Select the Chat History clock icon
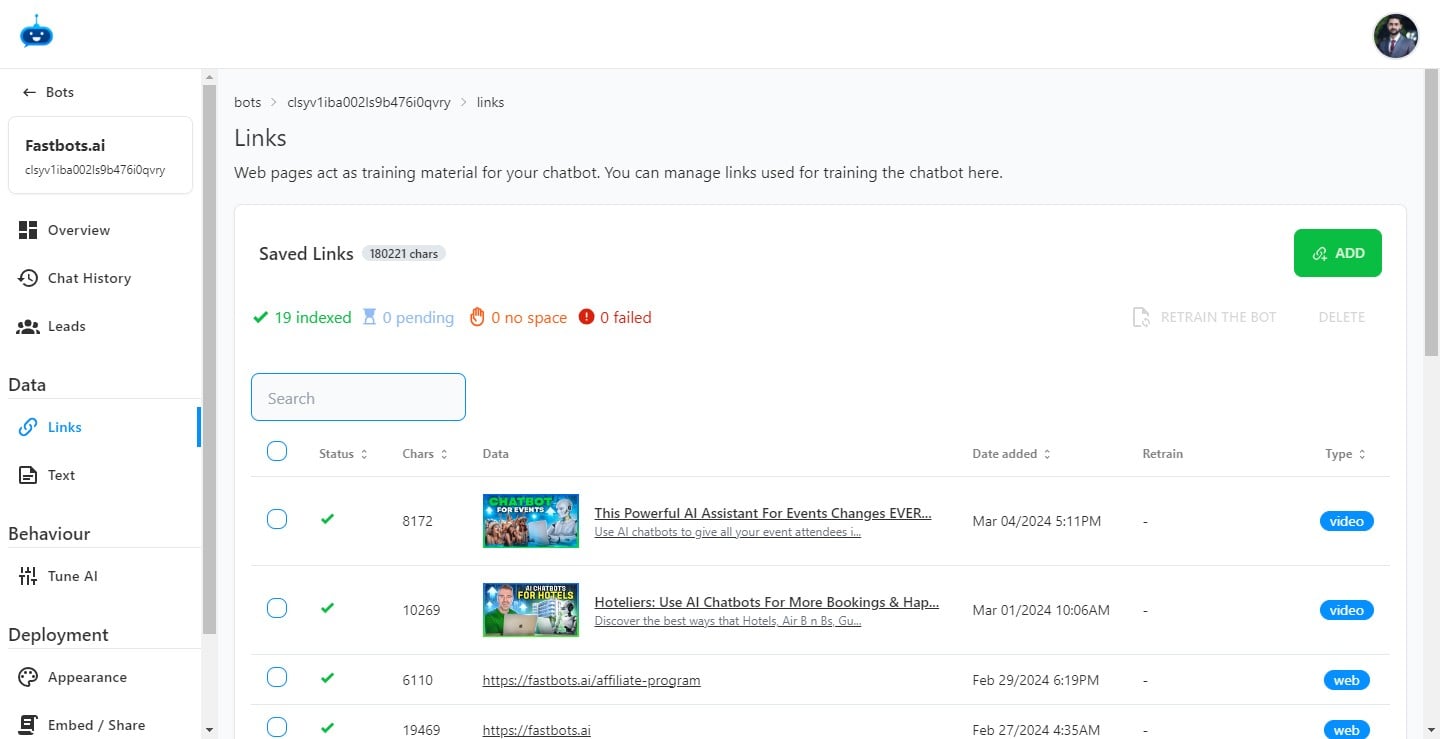Image resolution: width=1440 pixels, height=739 pixels. 29,277
